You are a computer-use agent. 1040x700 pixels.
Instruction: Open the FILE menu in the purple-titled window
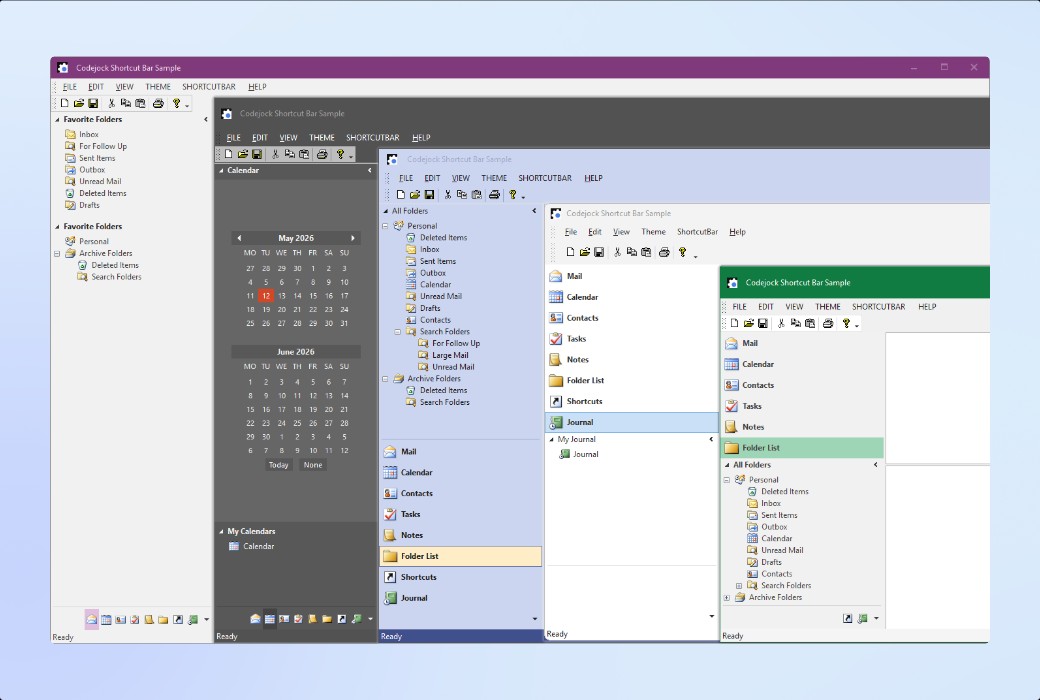(x=70, y=87)
